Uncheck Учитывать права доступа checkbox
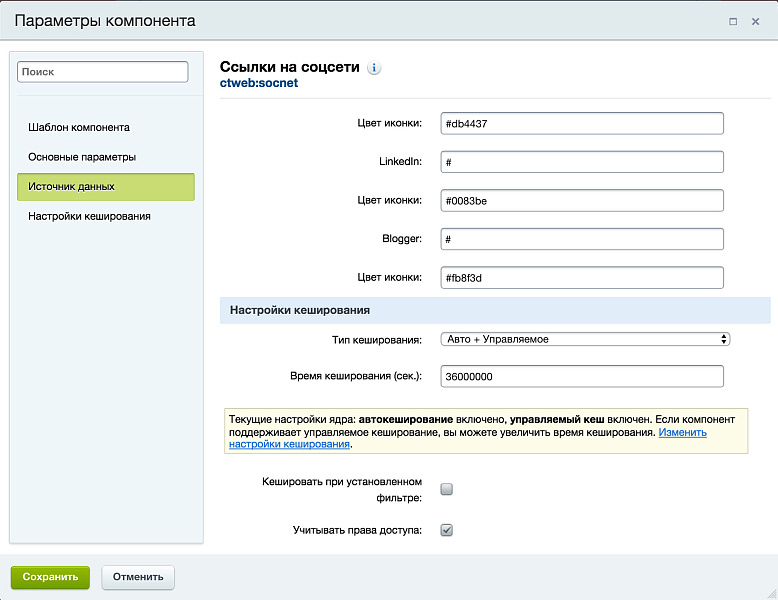 click(447, 530)
